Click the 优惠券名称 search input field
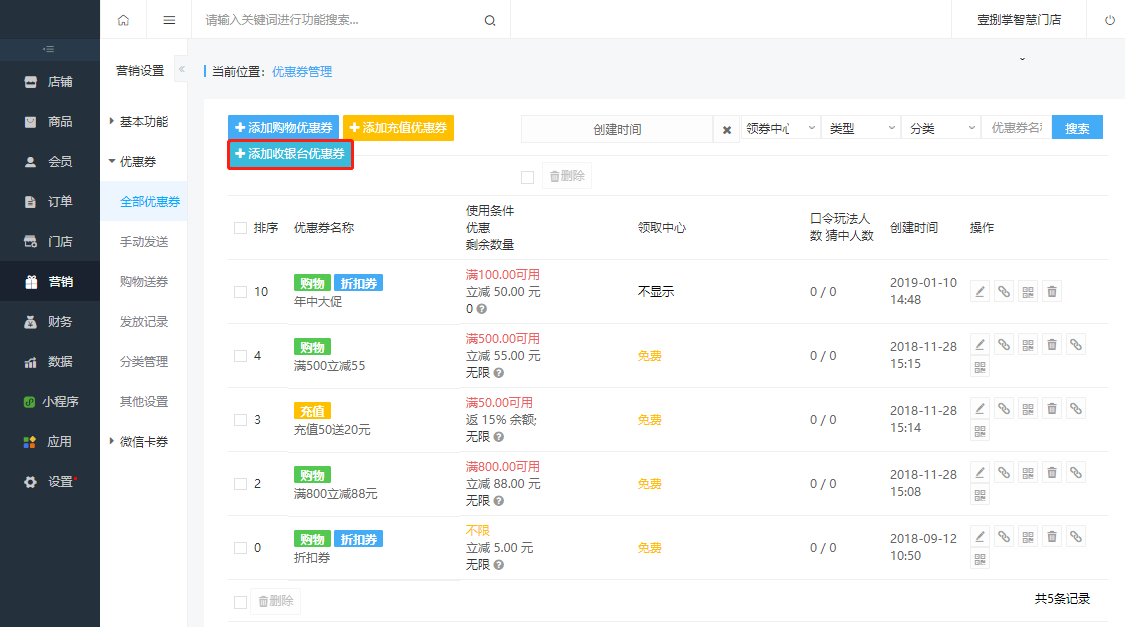 pyautogui.click(x=1016, y=128)
